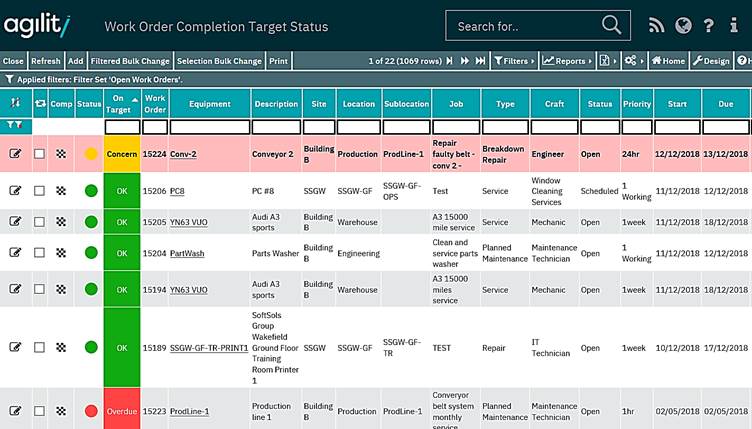Screen dimensions: 752x429
Task: Click the Equipment column filter field
Action: 209,127
